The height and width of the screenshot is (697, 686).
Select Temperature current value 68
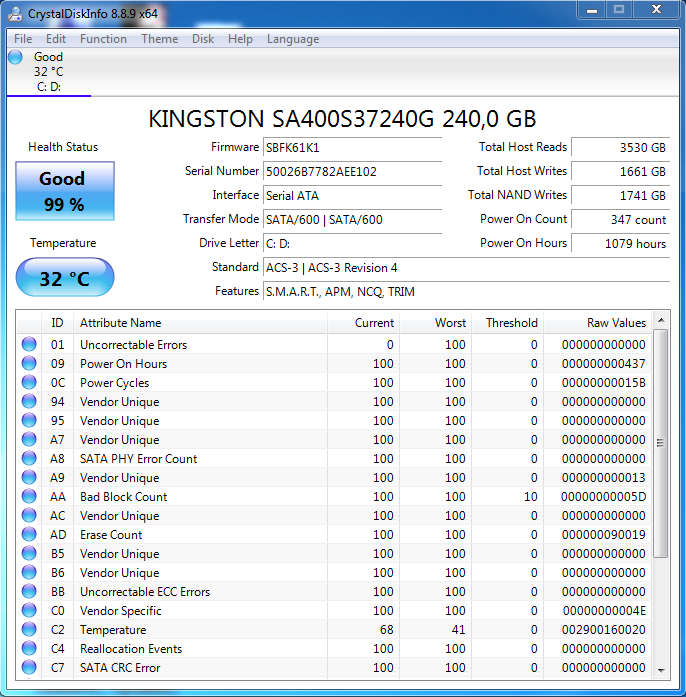click(x=386, y=629)
